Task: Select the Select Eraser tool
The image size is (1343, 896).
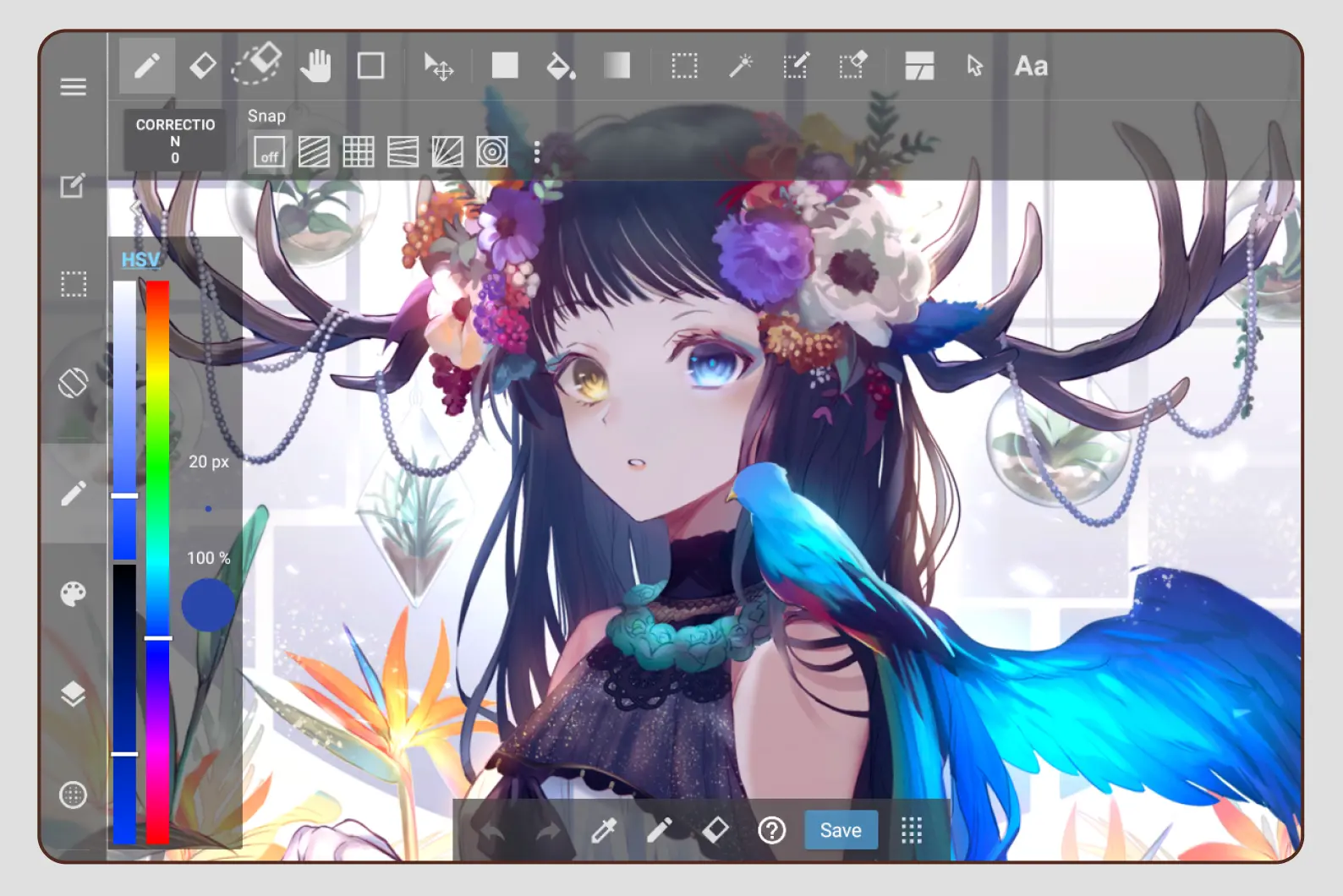Action: (852, 65)
